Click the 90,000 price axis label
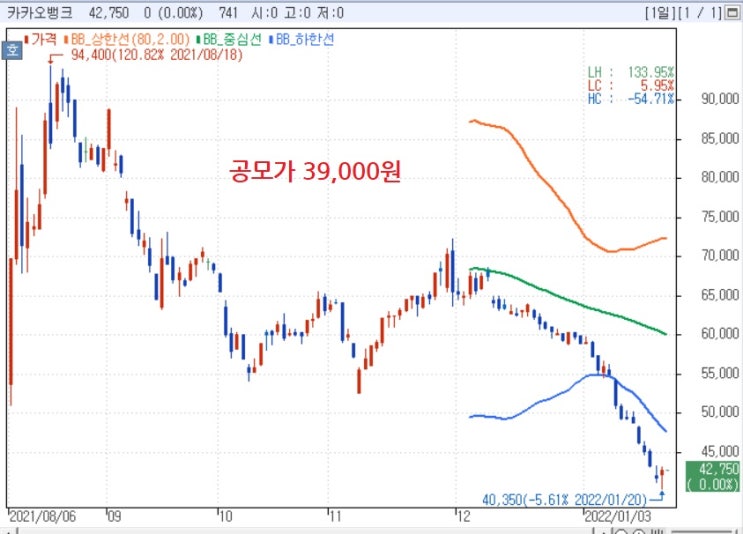Screen dimensions: 743x534 (x=720, y=99)
